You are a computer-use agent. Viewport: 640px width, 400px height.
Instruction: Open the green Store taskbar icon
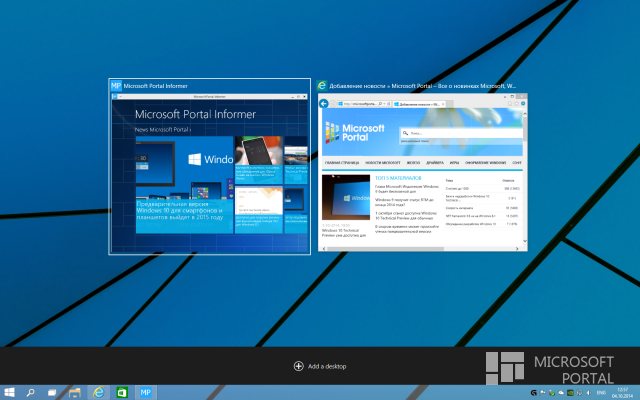tap(122, 393)
